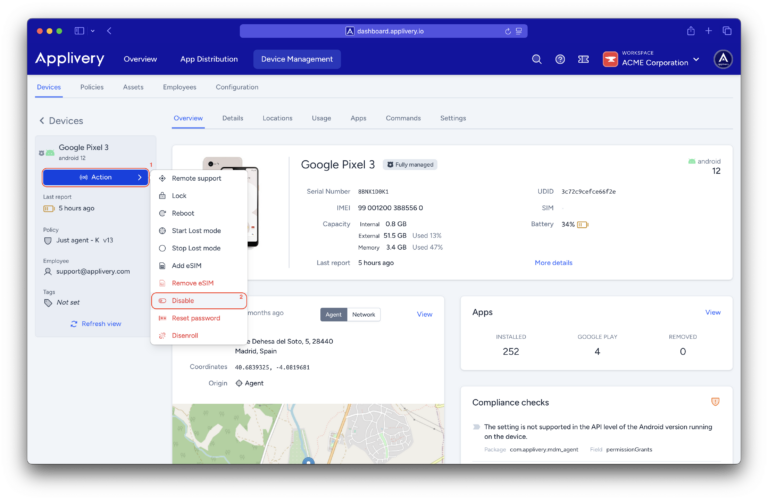Switch to the Assets tab
768x500 pixels.
coord(133,87)
